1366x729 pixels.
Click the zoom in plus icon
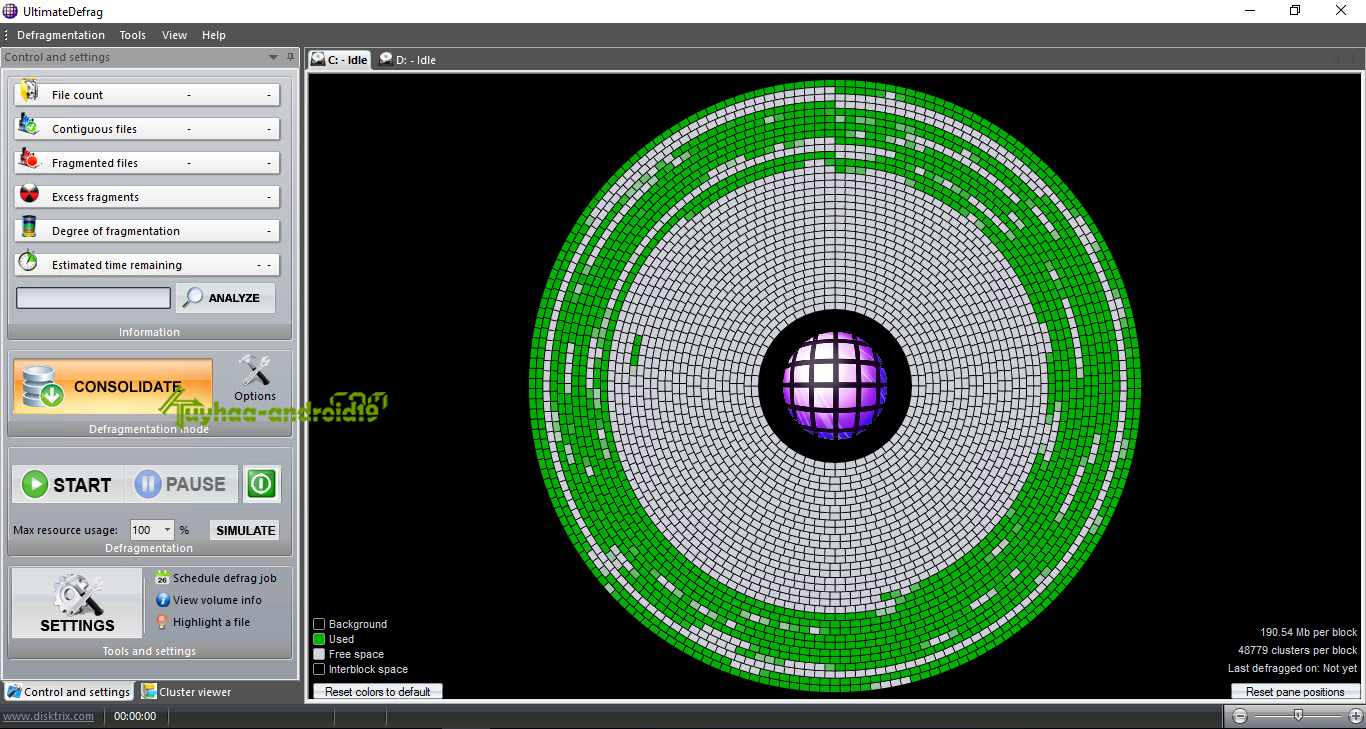click(1355, 716)
